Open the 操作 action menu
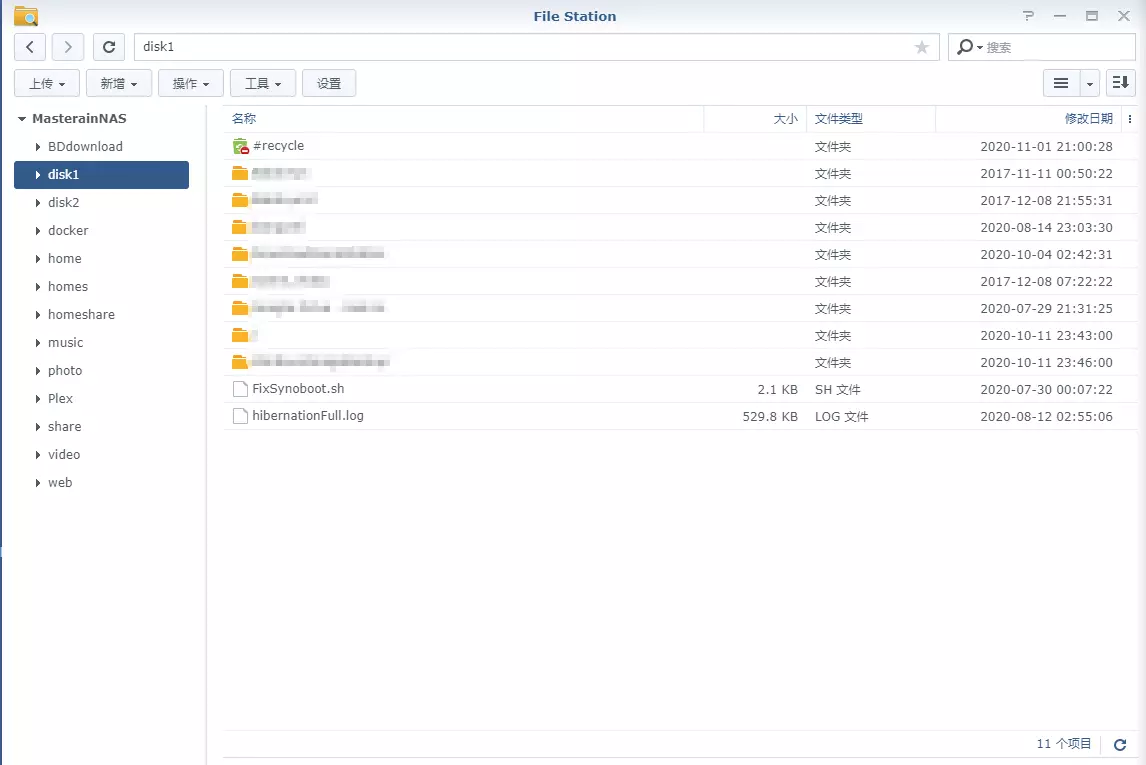The height and width of the screenshot is (765, 1146). pyautogui.click(x=191, y=83)
